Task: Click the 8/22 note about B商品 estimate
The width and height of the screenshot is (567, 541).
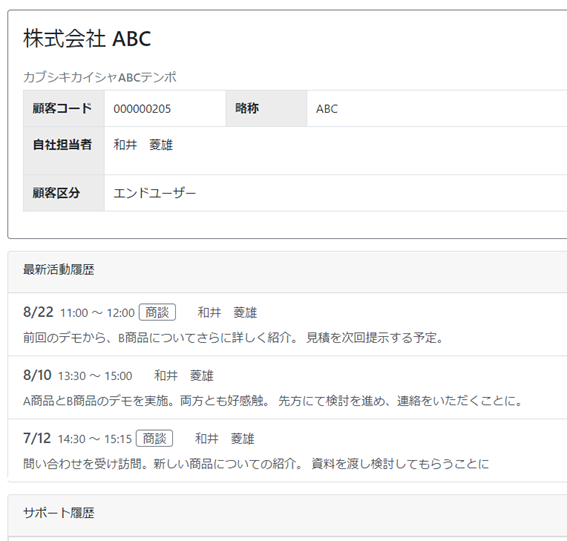Action: [x=233, y=338]
